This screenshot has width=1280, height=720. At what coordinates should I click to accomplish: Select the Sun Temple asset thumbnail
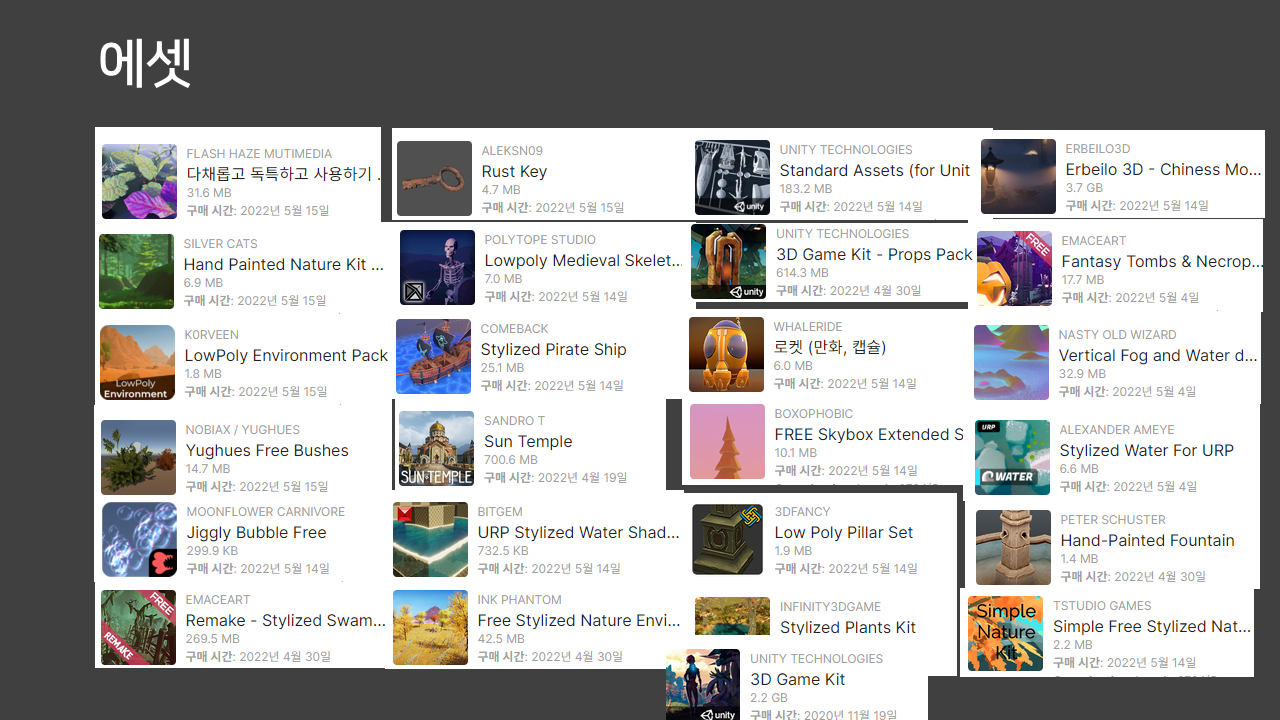click(436, 448)
